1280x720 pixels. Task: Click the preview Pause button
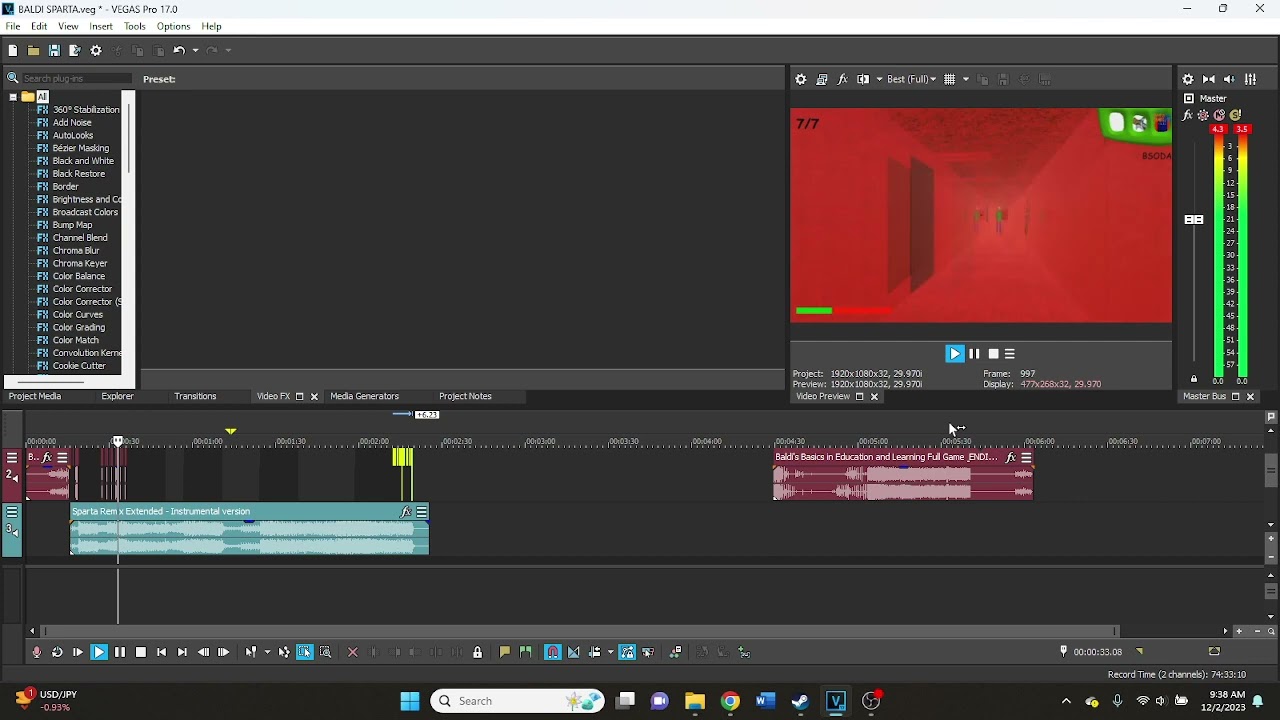[974, 354]
